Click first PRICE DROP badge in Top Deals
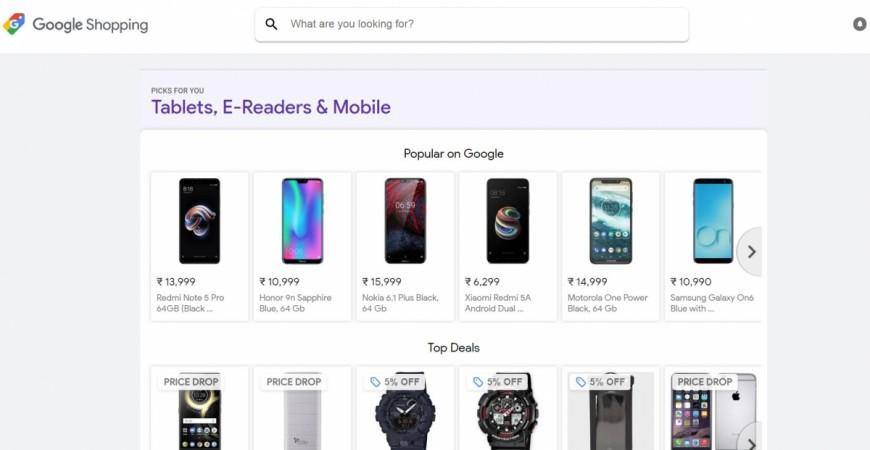 click(x=191, y=381)
